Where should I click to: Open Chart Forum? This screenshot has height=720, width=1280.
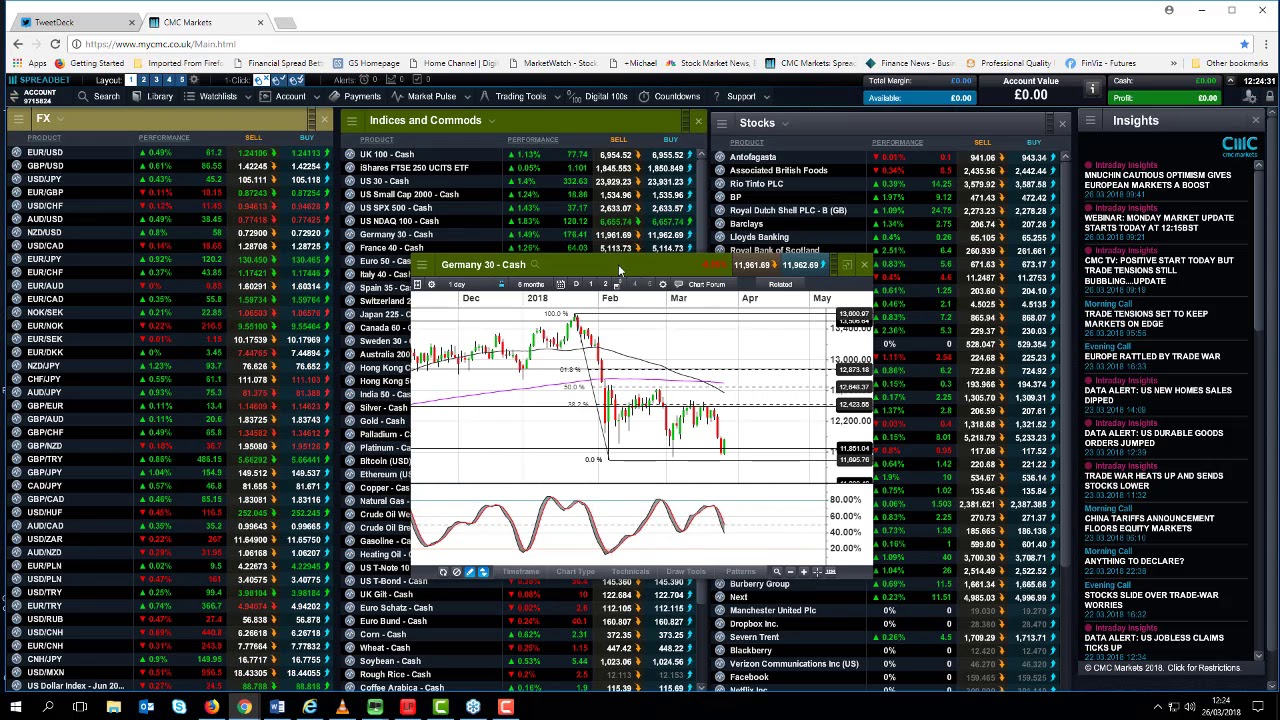coord(700,285)
